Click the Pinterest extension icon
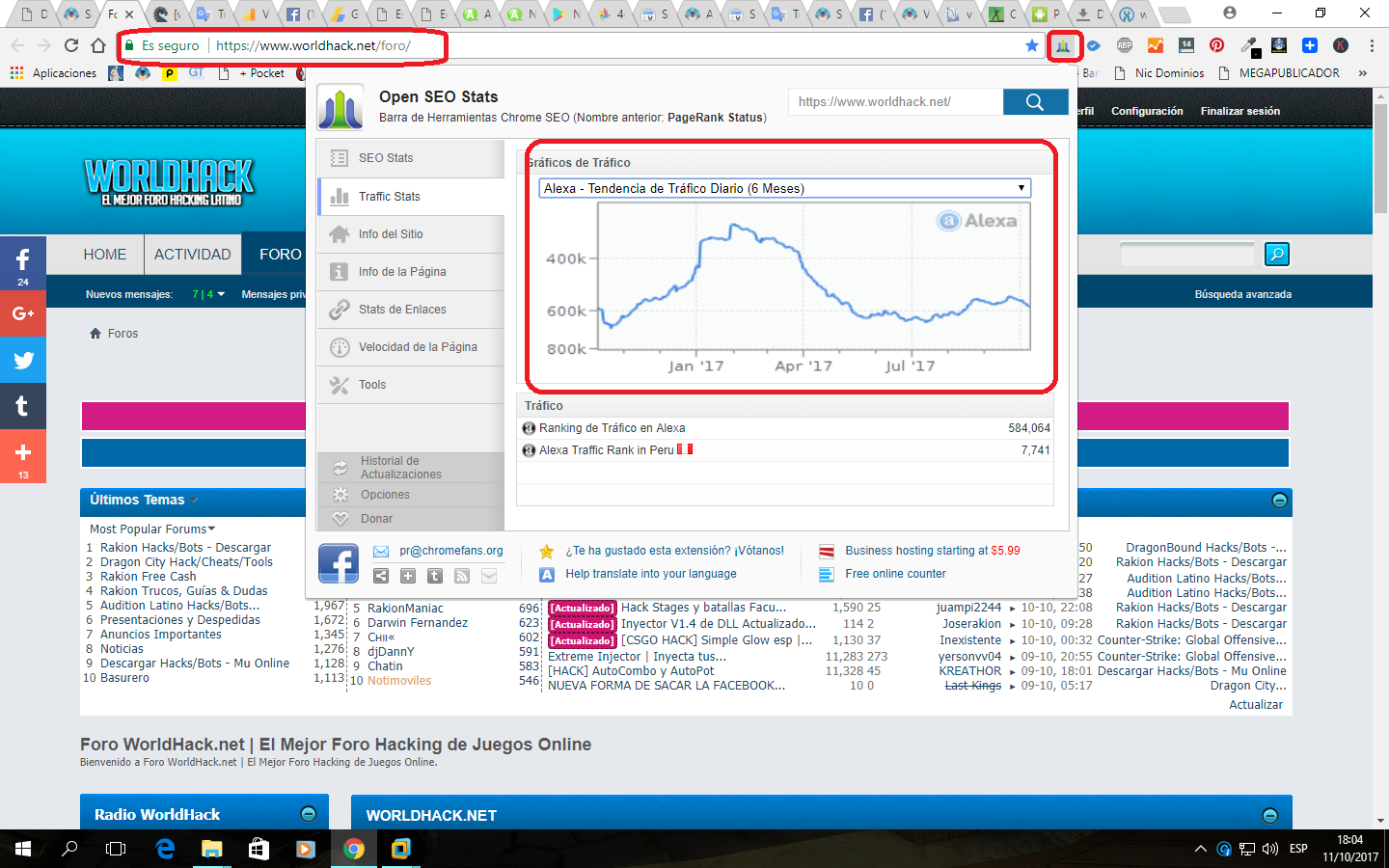 (x=1217, y=45)
